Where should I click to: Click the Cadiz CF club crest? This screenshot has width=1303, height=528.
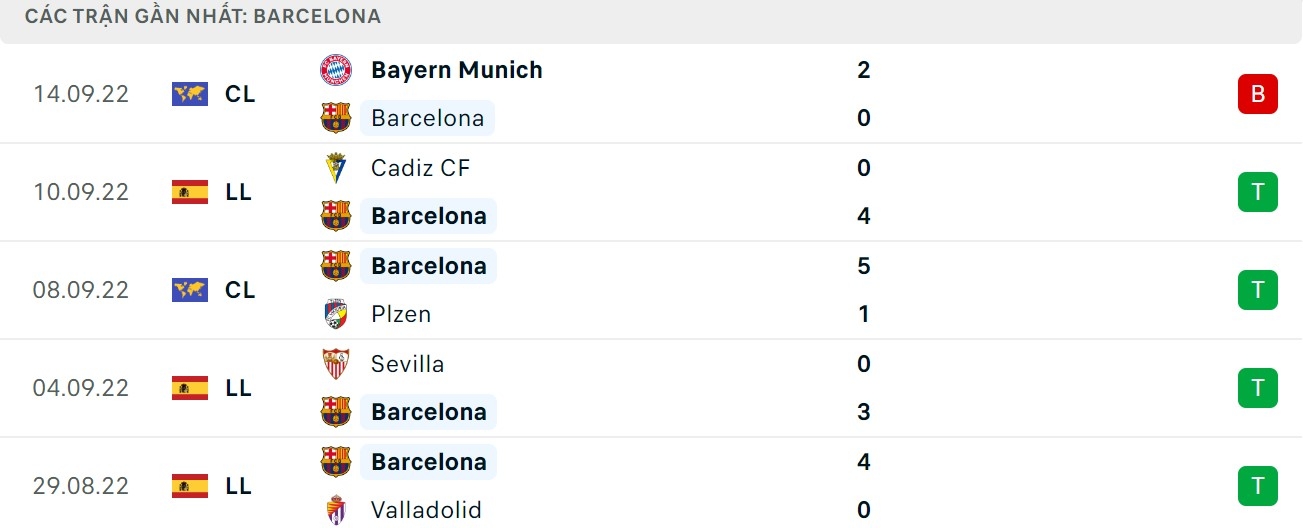pos(336,168)
